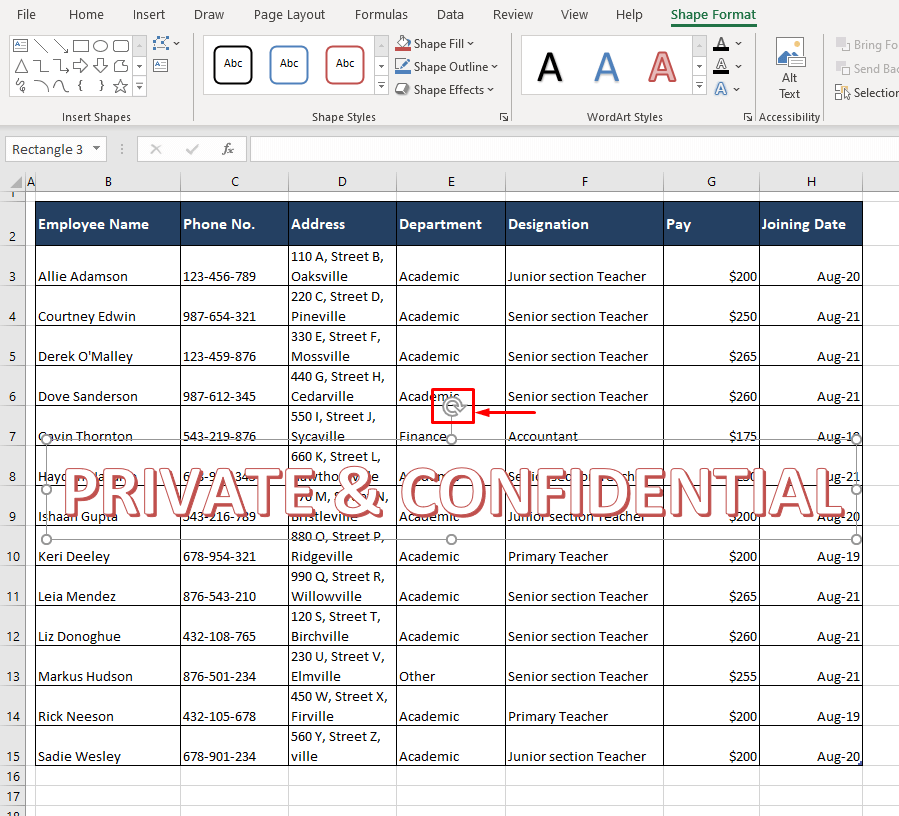Open the Edit Shape menu
Image resolution: width=899 pixels, height=816 pixels.
point(162,44)
